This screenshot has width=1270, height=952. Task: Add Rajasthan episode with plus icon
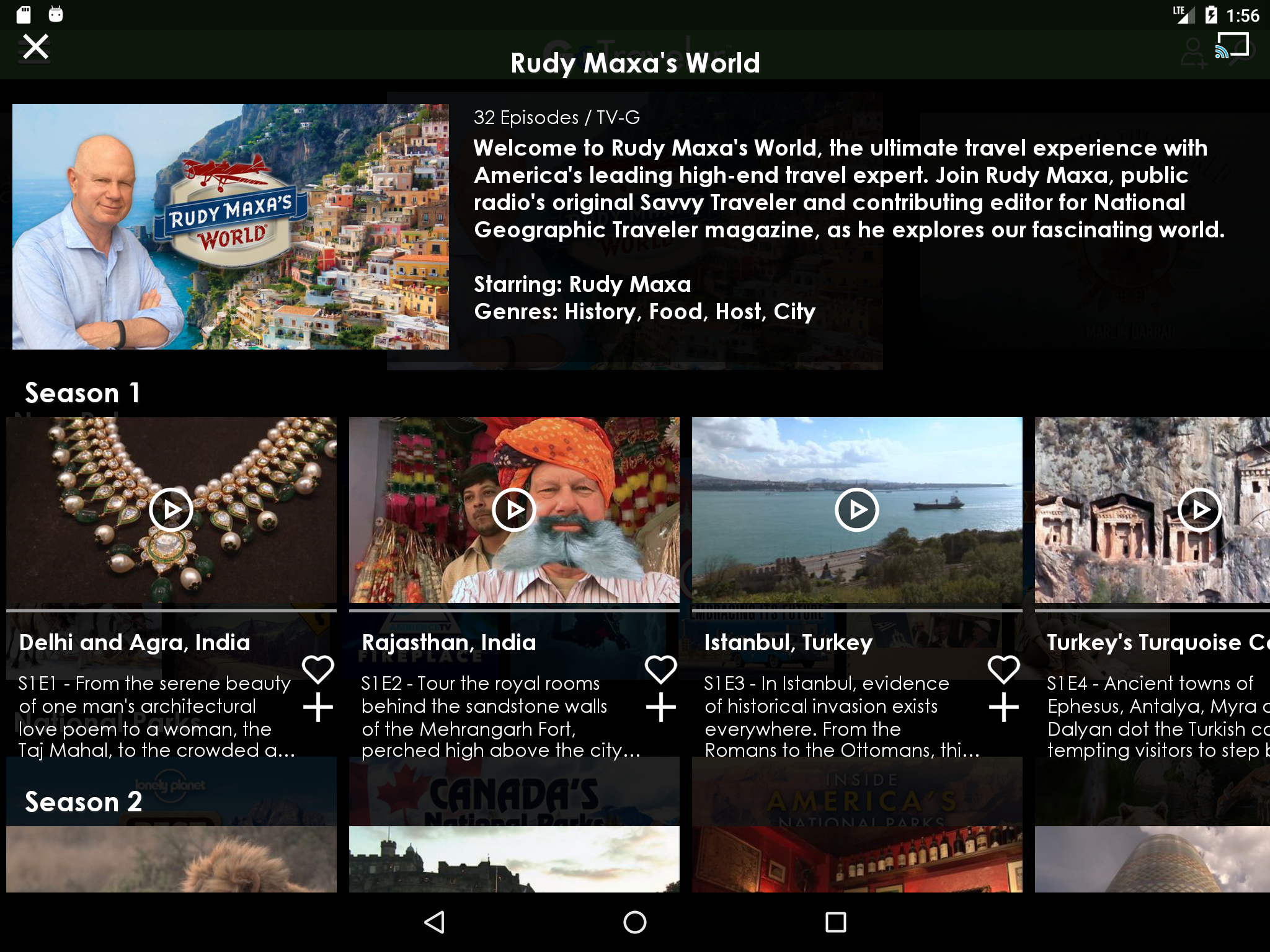661,708
